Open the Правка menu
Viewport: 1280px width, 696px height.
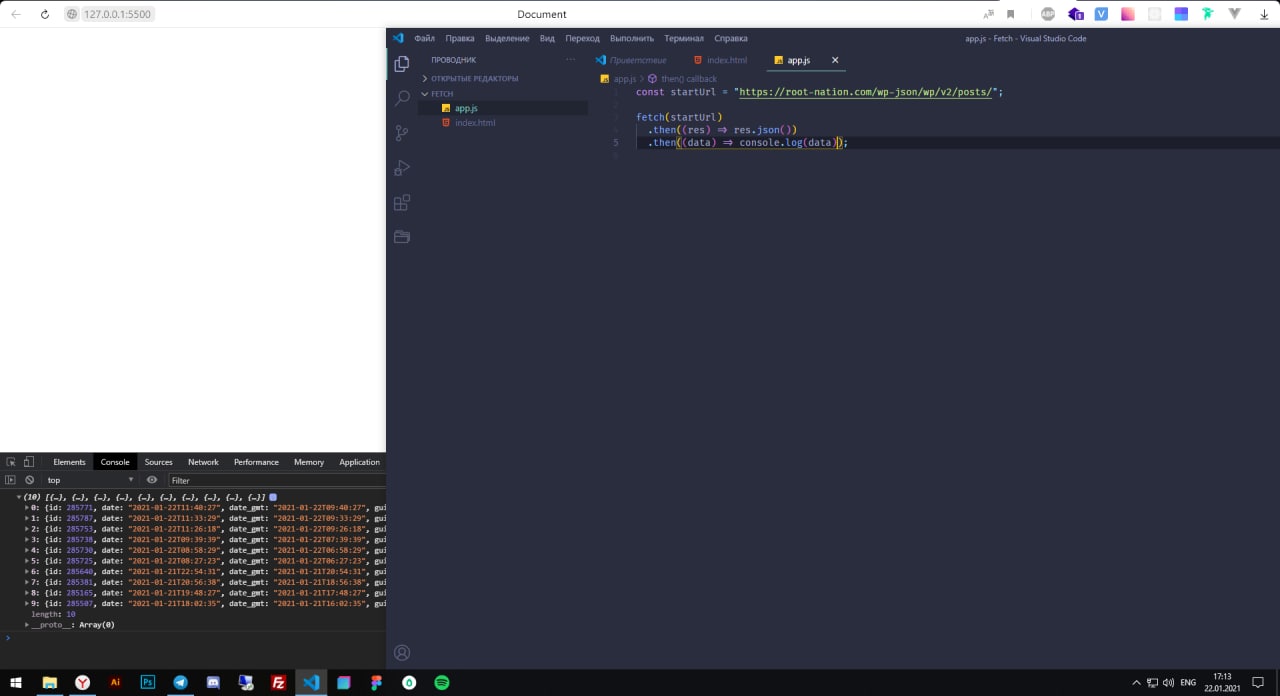[x=460, y=38]
